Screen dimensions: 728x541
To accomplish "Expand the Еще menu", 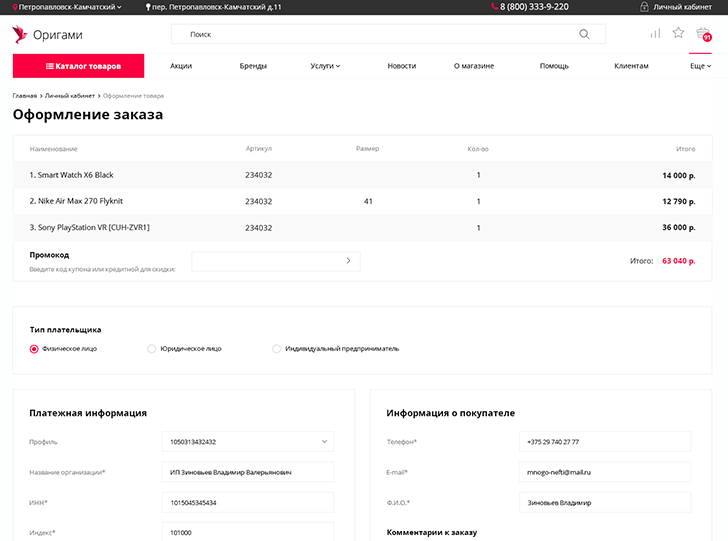I will click(x=700, y=66).
